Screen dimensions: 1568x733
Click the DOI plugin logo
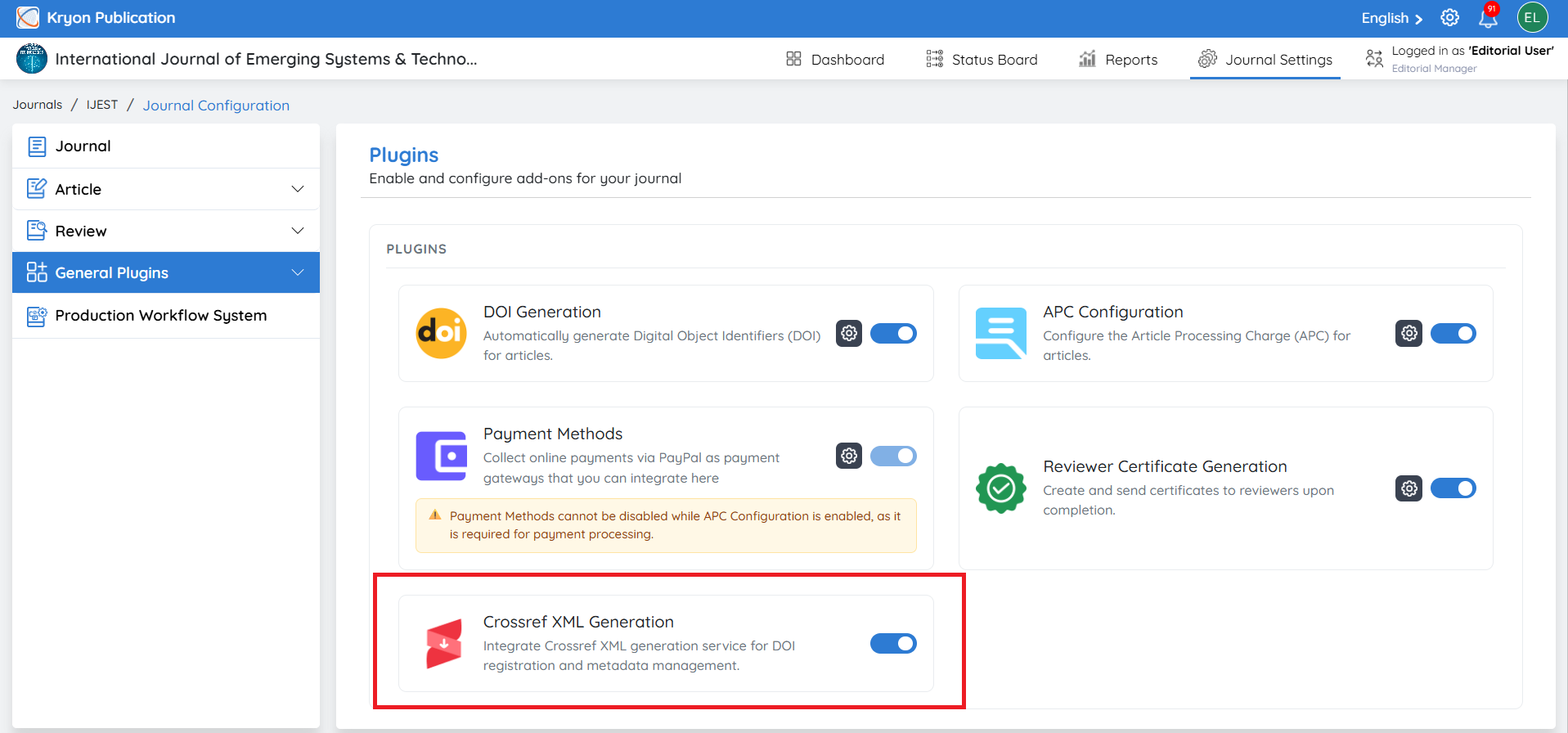click(441, 333)
